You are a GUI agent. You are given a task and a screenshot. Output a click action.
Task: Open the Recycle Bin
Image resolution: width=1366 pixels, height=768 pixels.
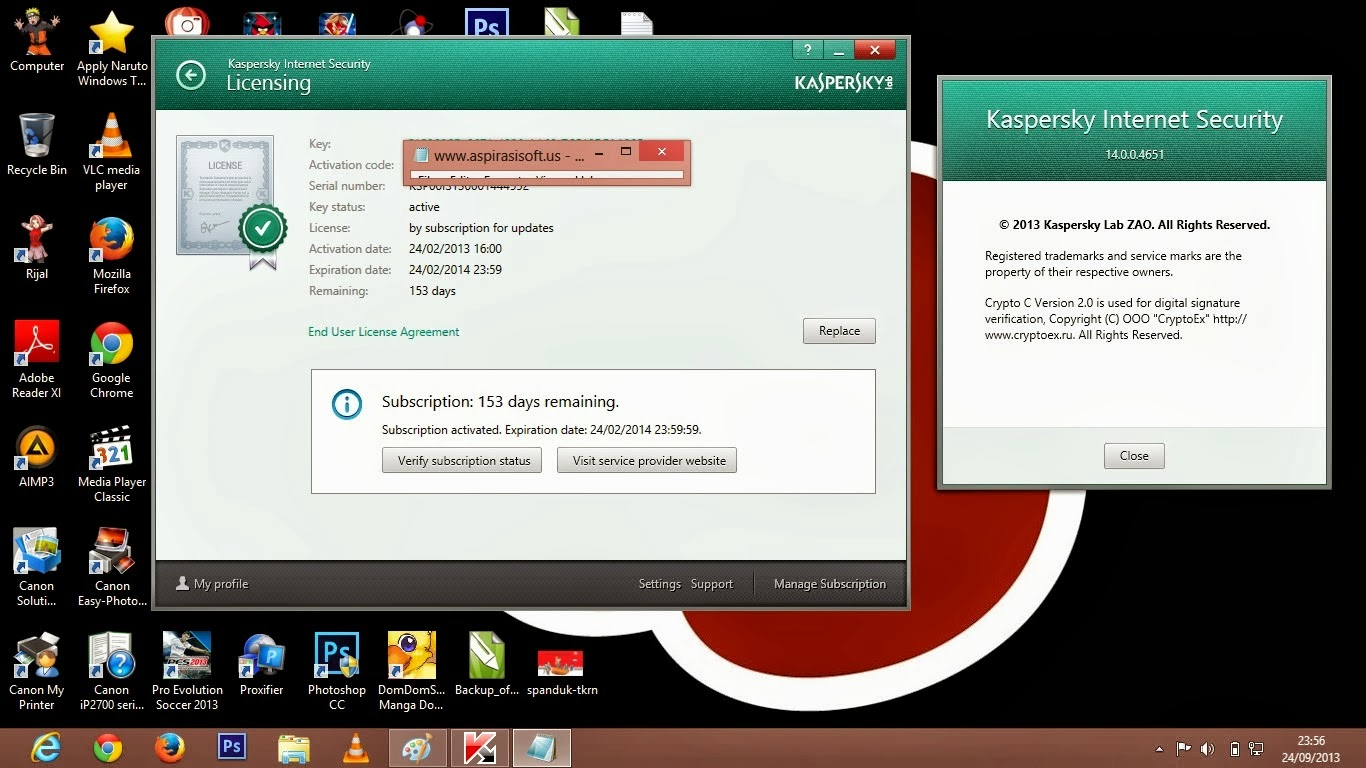point(37,144)
